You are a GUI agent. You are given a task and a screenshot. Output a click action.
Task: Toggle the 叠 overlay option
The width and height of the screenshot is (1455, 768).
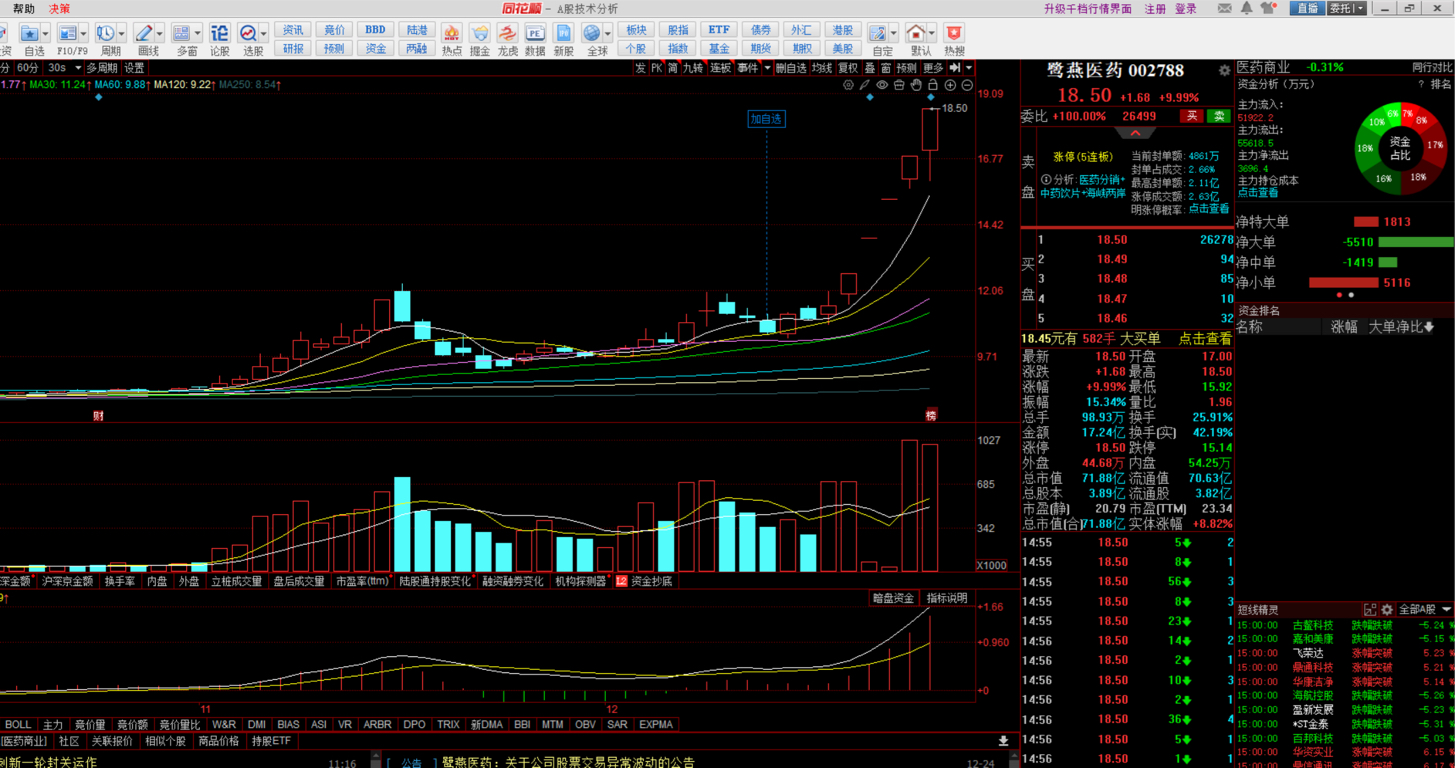click(x=870, y=68)
